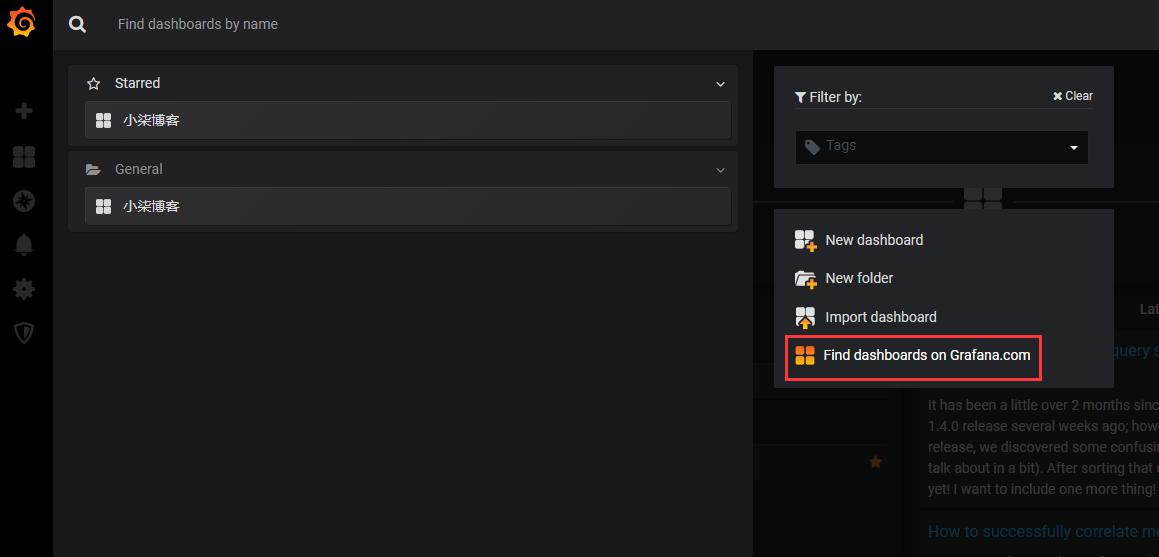Open the Explore compass icon in sidebar
This screenshot has height=557, width=1159.
pos(24,201)
